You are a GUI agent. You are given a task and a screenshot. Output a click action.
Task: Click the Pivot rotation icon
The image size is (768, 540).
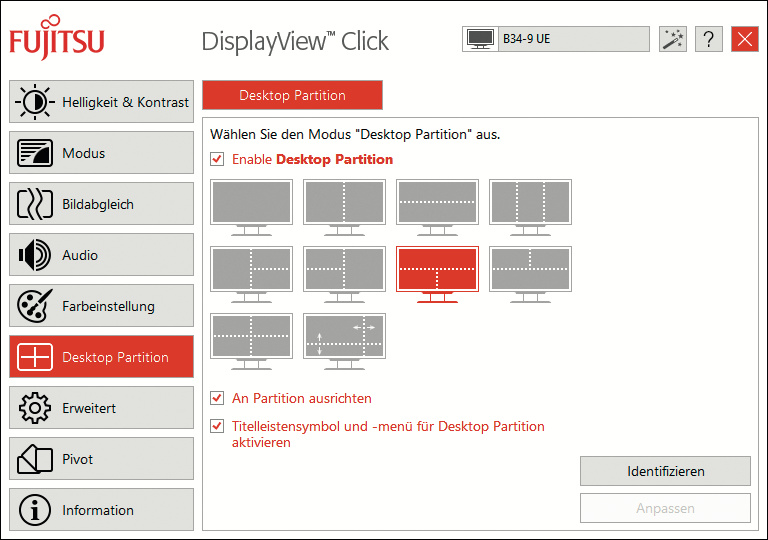(x=34, y=459)
